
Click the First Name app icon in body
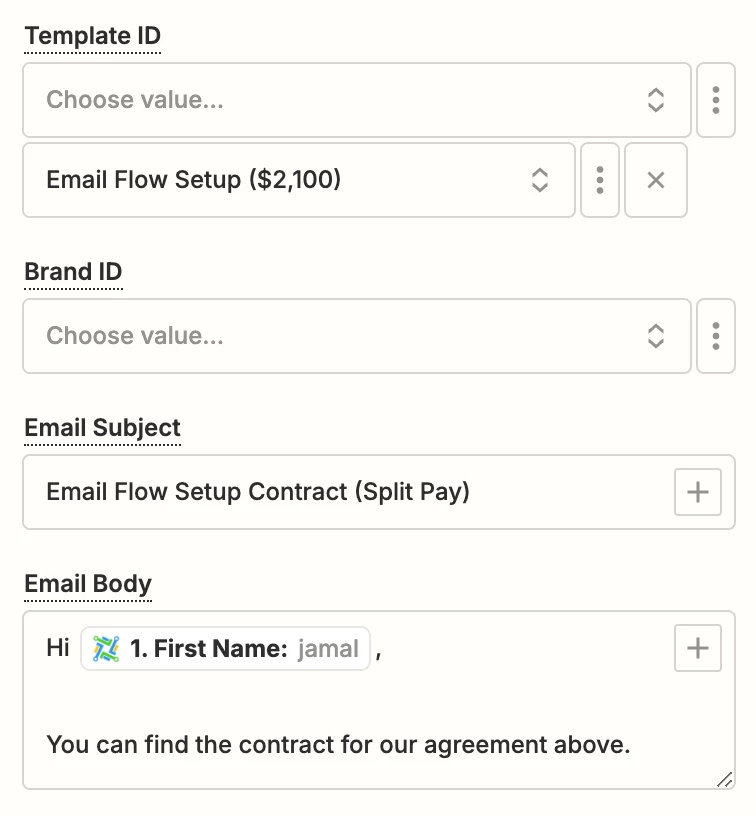tap(106, 649)
